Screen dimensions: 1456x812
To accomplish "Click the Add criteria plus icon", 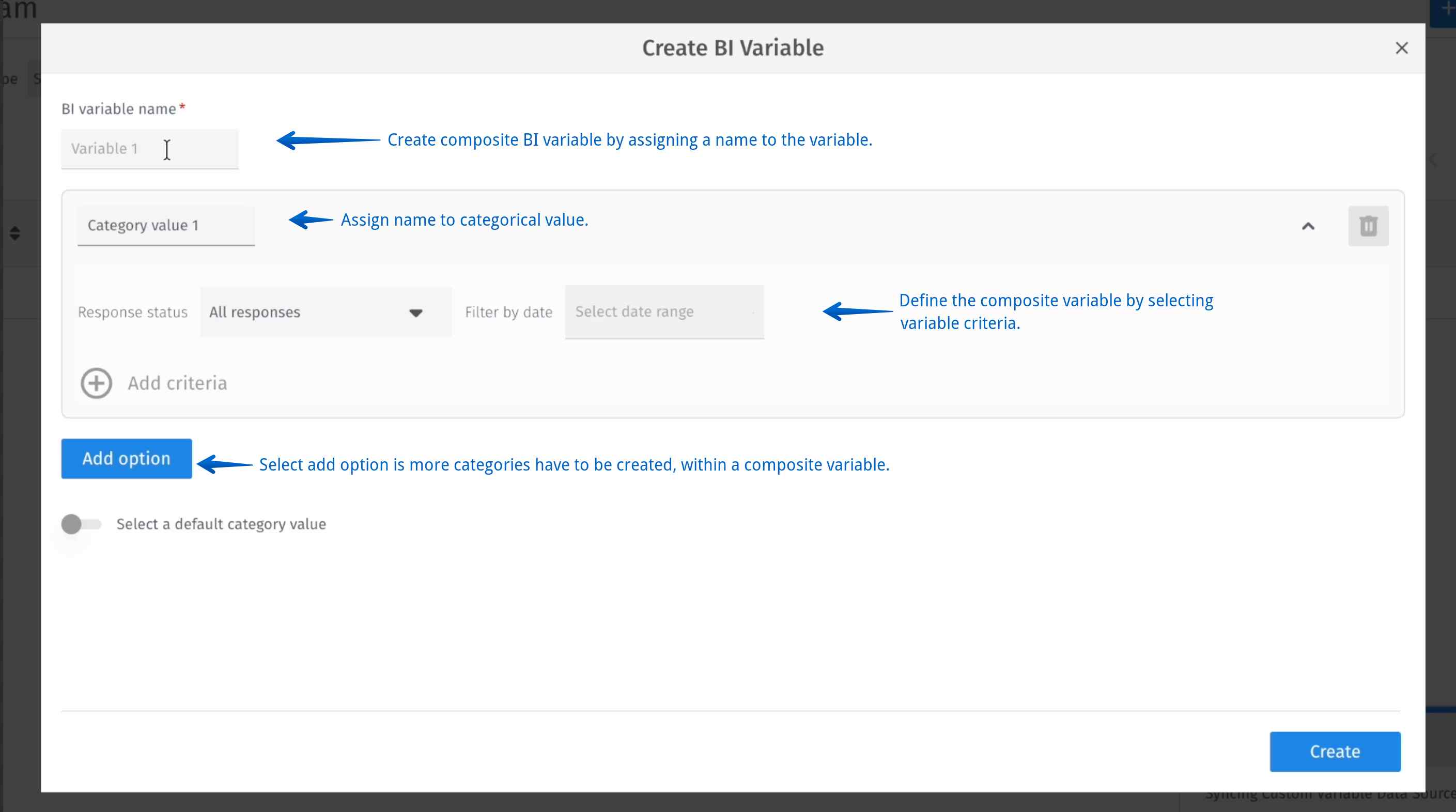I will [96, 383].
